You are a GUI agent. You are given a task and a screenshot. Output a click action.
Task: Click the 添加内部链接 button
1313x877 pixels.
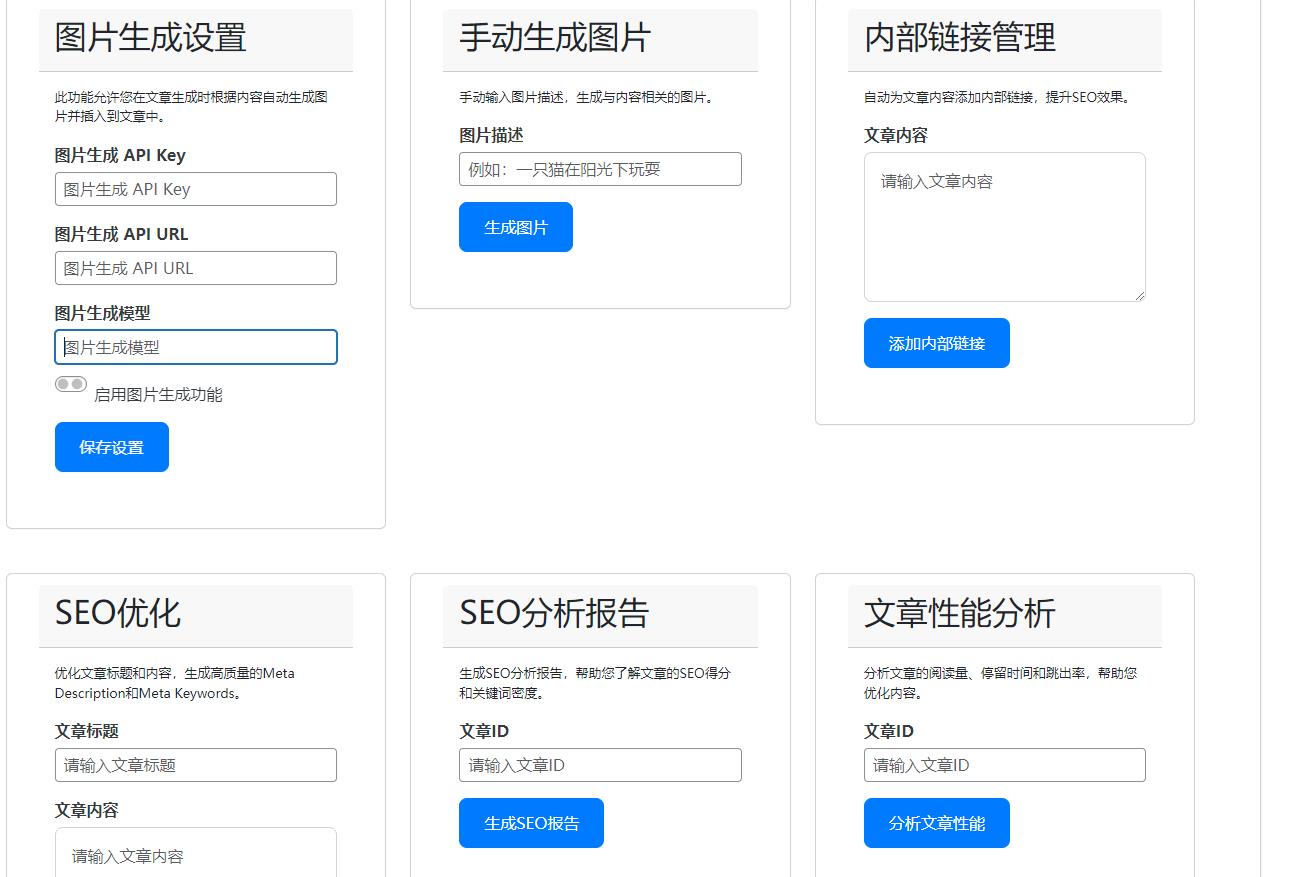coord(936,342)
